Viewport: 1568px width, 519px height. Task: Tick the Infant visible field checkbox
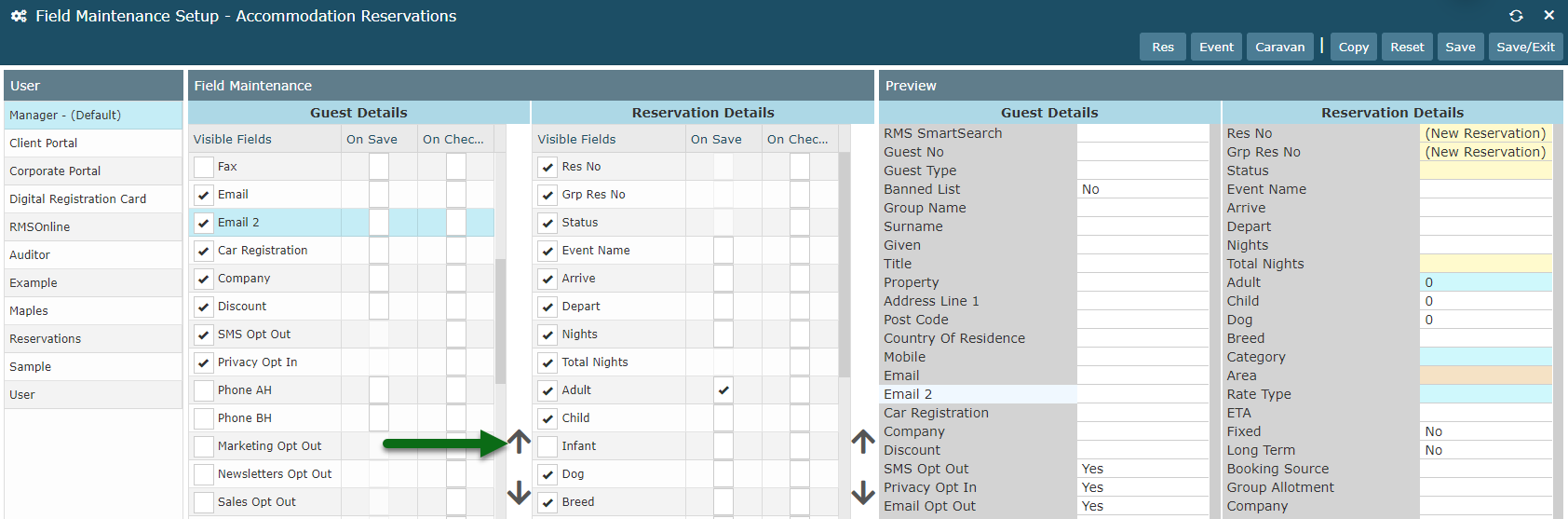coord(547,446)
